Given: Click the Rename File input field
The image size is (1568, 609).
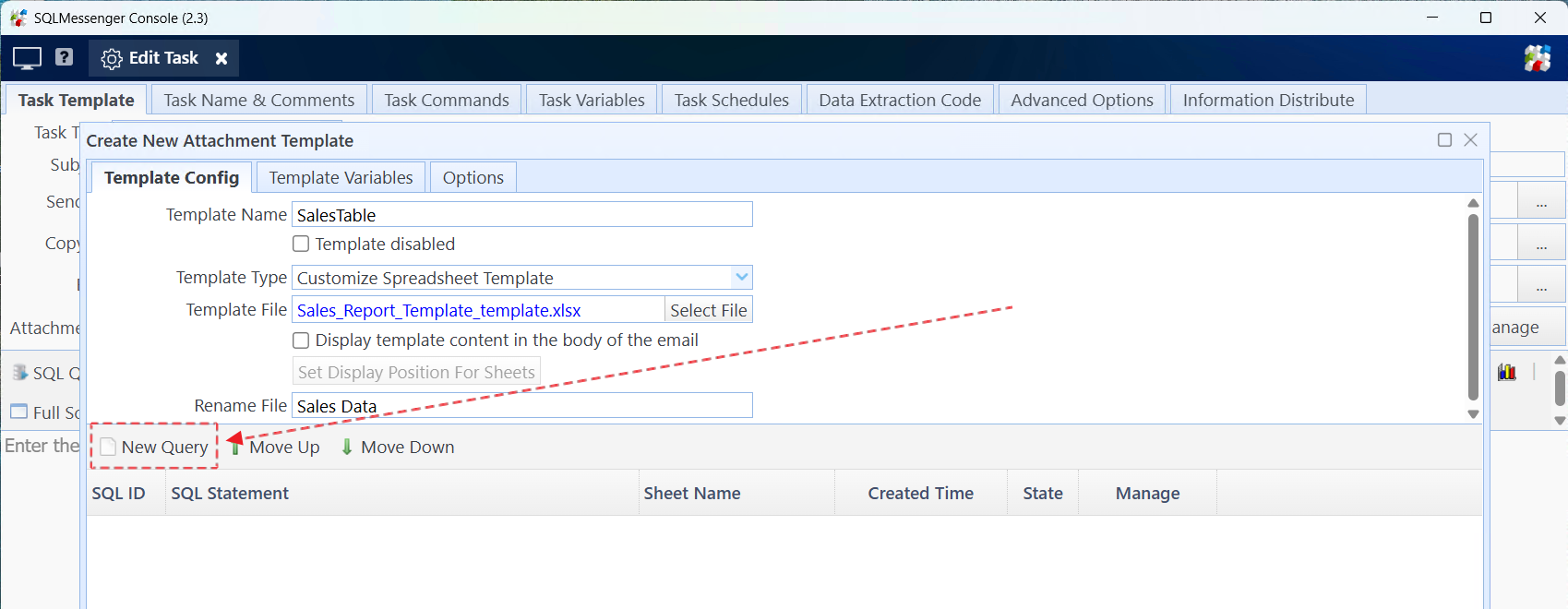Looking at the screenshot, I should (522, 405).
